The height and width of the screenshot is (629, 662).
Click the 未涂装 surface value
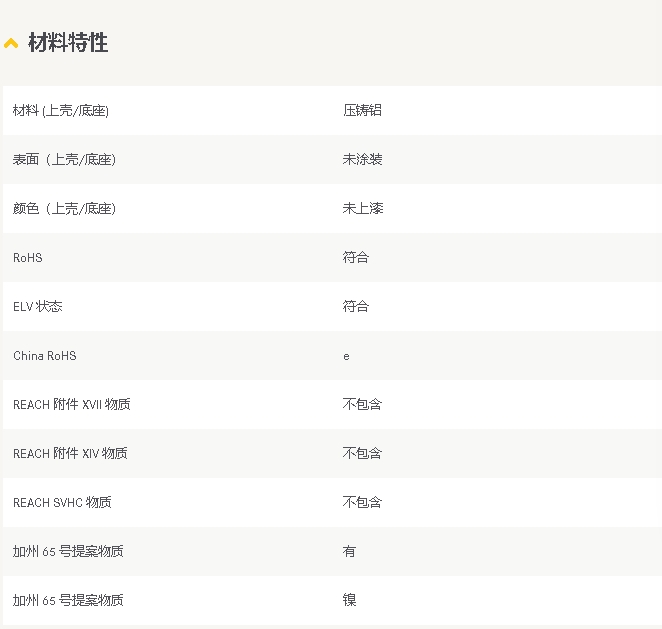pos(362,160)
